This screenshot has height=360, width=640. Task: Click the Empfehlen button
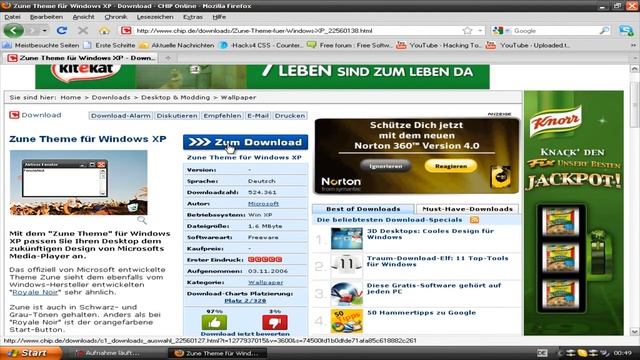[222, 116]
